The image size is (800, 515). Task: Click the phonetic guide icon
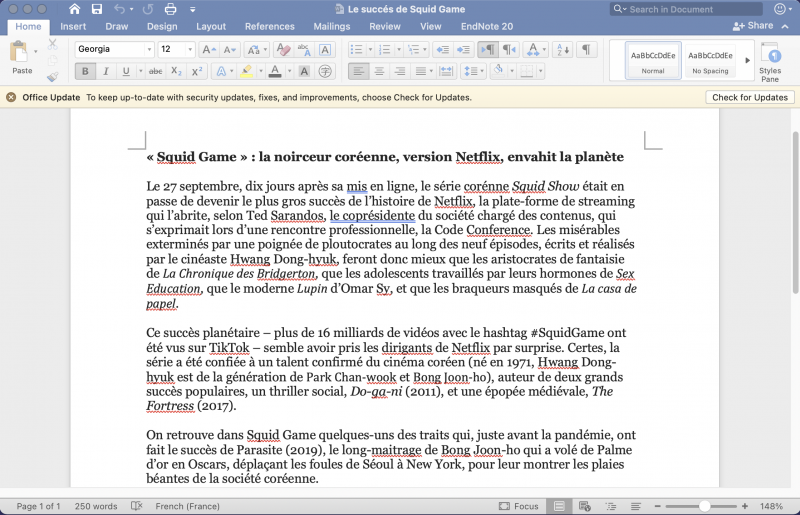304,50
